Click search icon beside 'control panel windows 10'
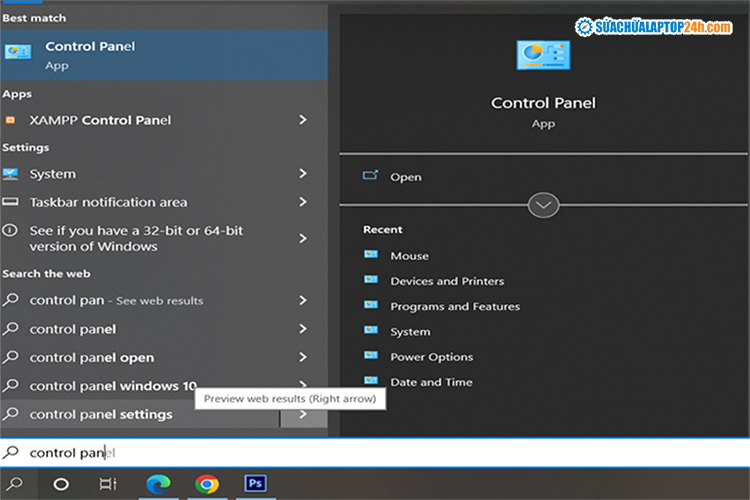Viewport: 750px width, 500px height. pos(11,386)
